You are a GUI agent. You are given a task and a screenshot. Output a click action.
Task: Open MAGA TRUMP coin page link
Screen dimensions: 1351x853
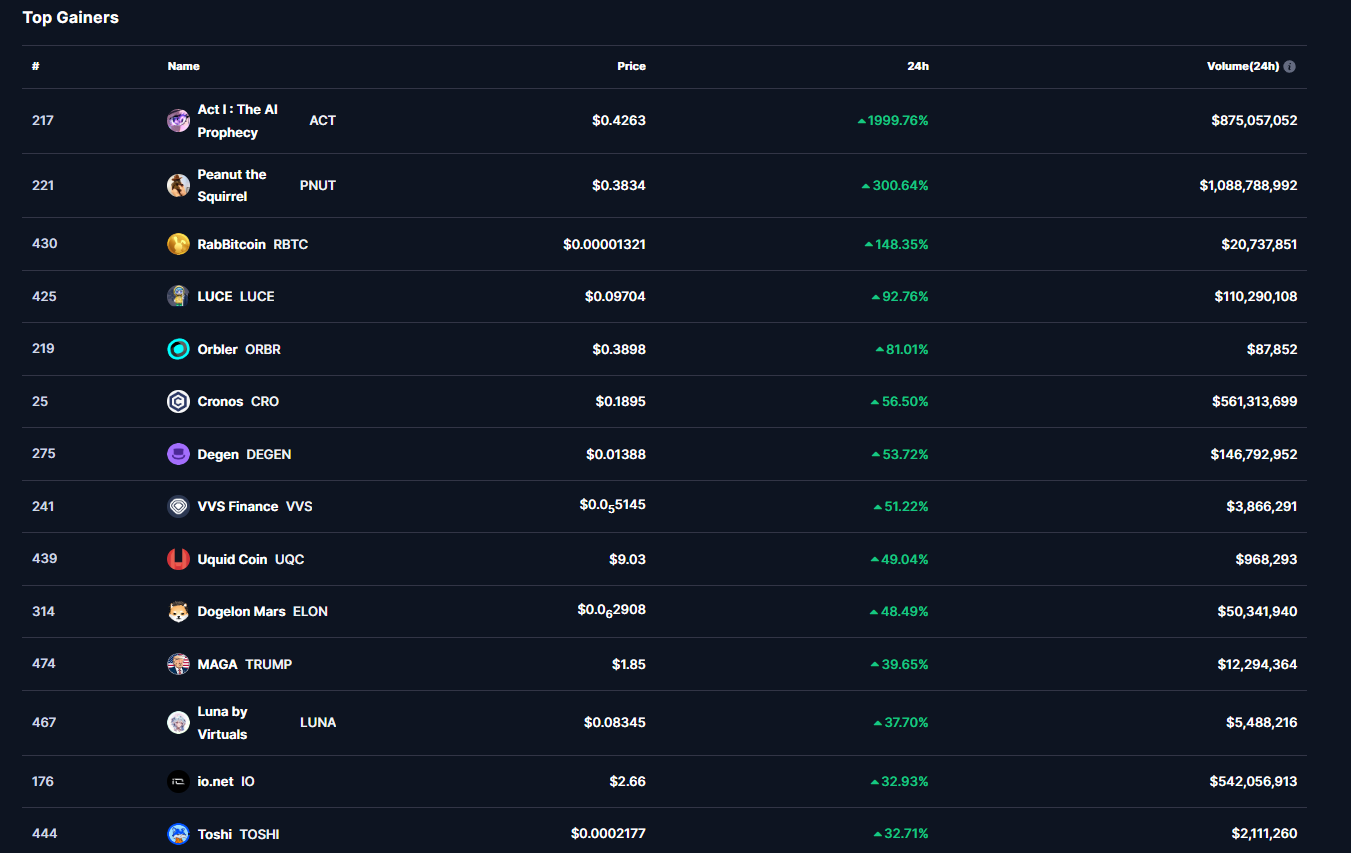(220, 664)
